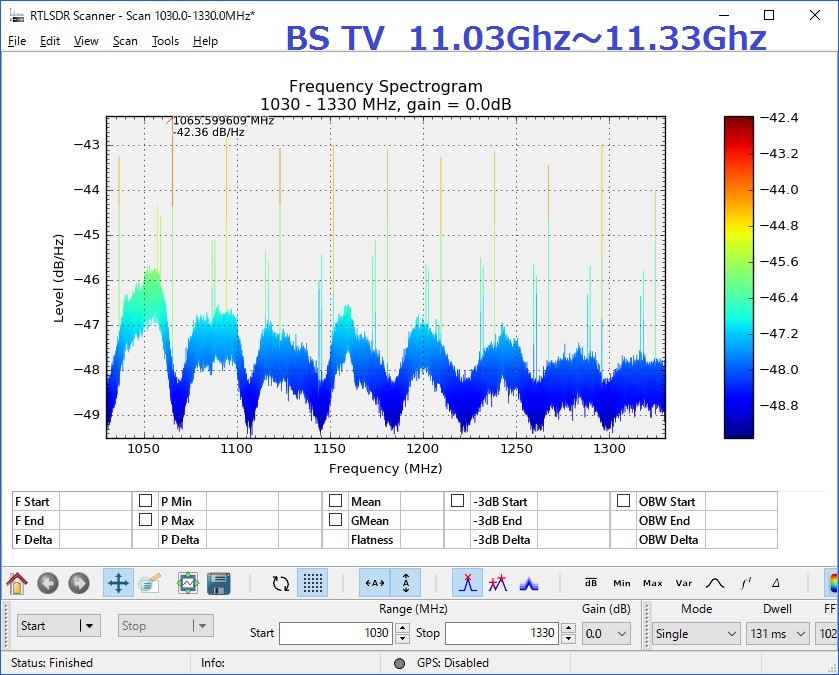
Task: Toggle the dB averaging icon
Action: (x=591, y=583)
